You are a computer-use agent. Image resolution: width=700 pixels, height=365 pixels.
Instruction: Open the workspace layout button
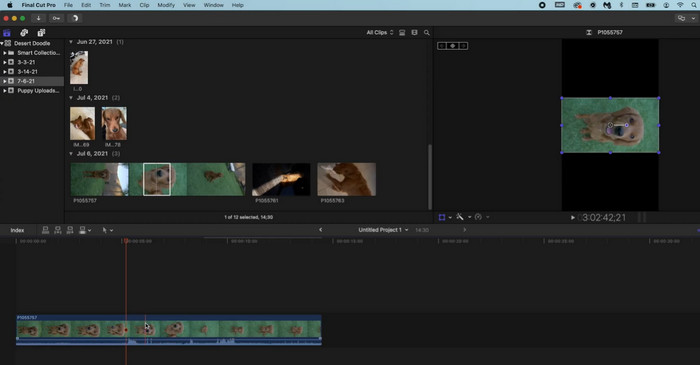681,18
